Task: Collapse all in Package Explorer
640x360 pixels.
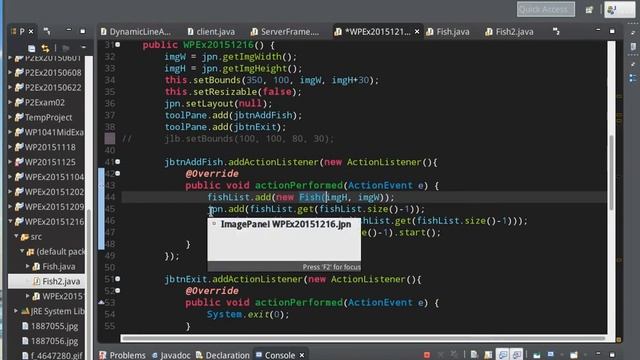Action: click(x=31, y=48)
